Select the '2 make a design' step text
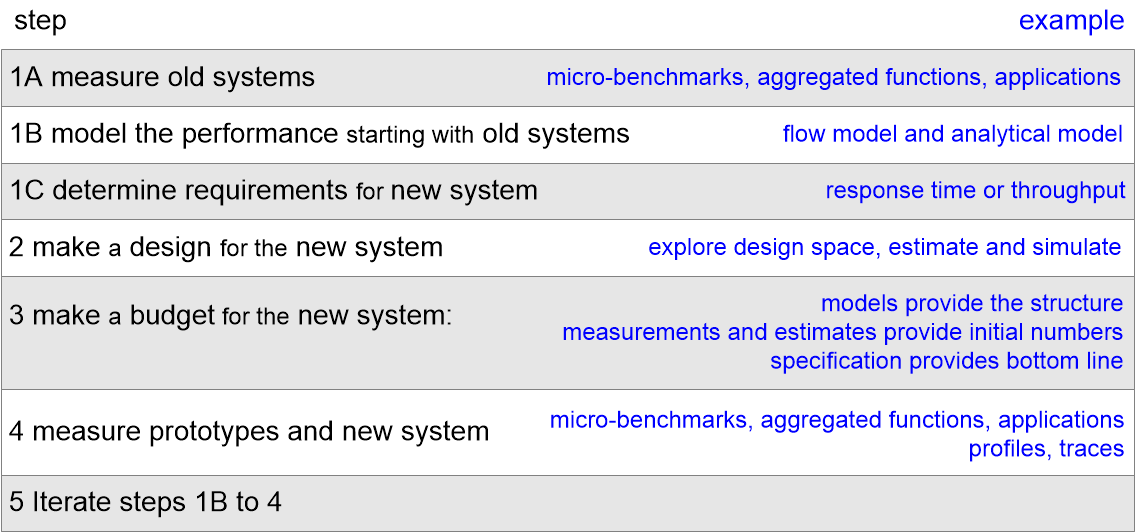Screen dimensions: 1135x532 (x=110, y=247)
